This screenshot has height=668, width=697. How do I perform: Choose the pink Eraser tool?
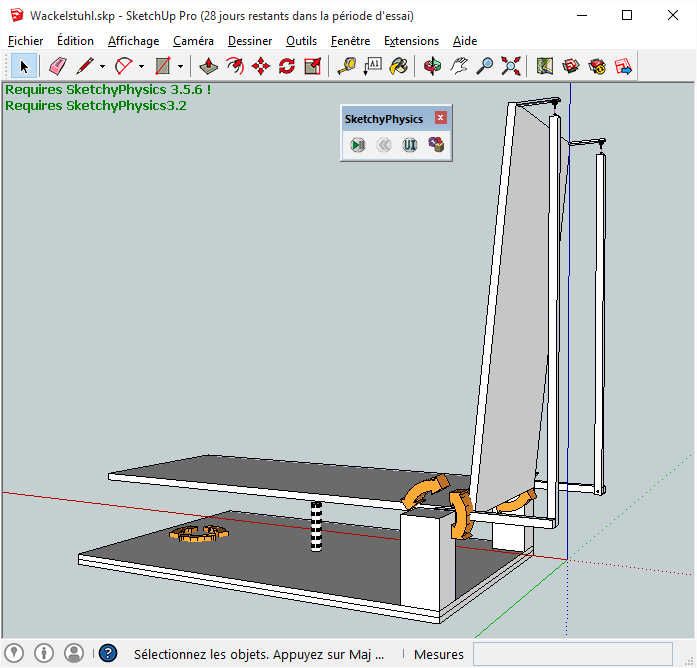point(58,66)
